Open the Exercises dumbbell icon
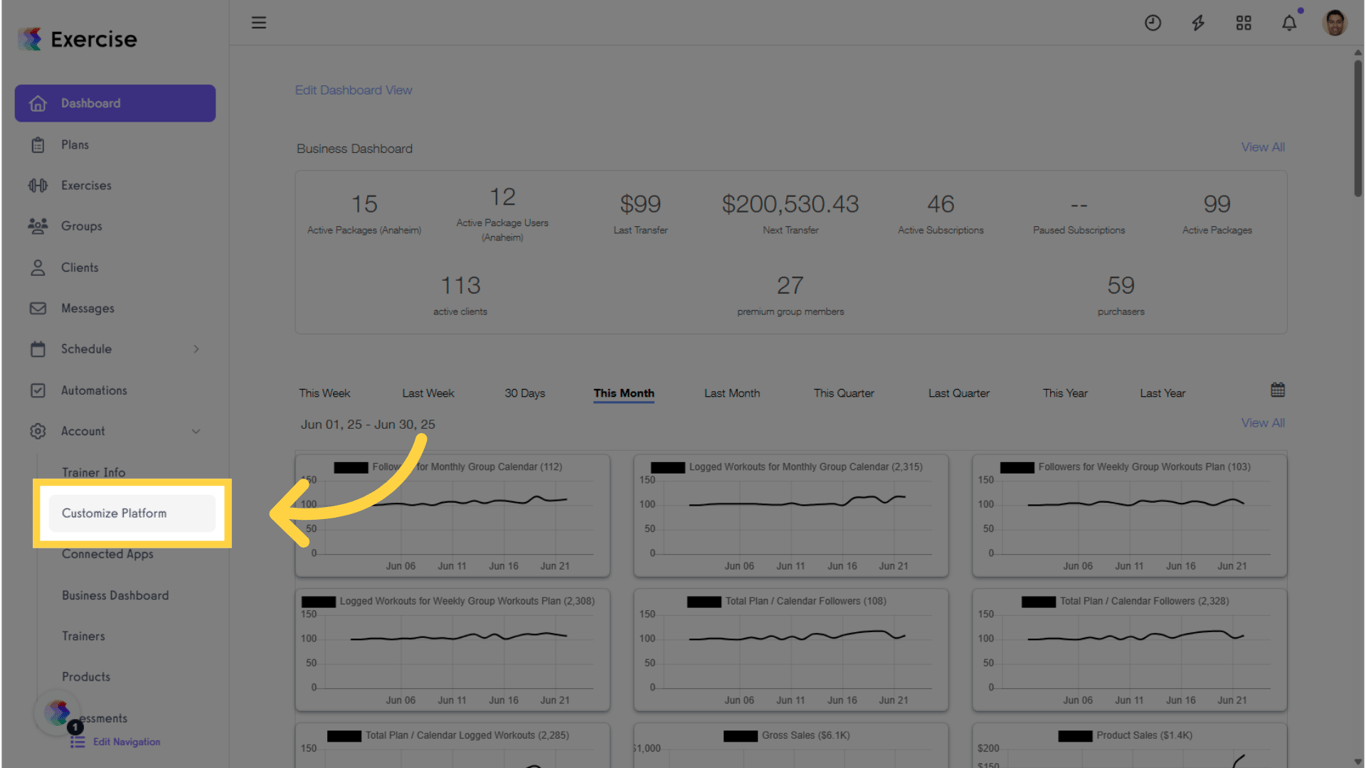Screen dimensions: 1366x768 point(41,185)
